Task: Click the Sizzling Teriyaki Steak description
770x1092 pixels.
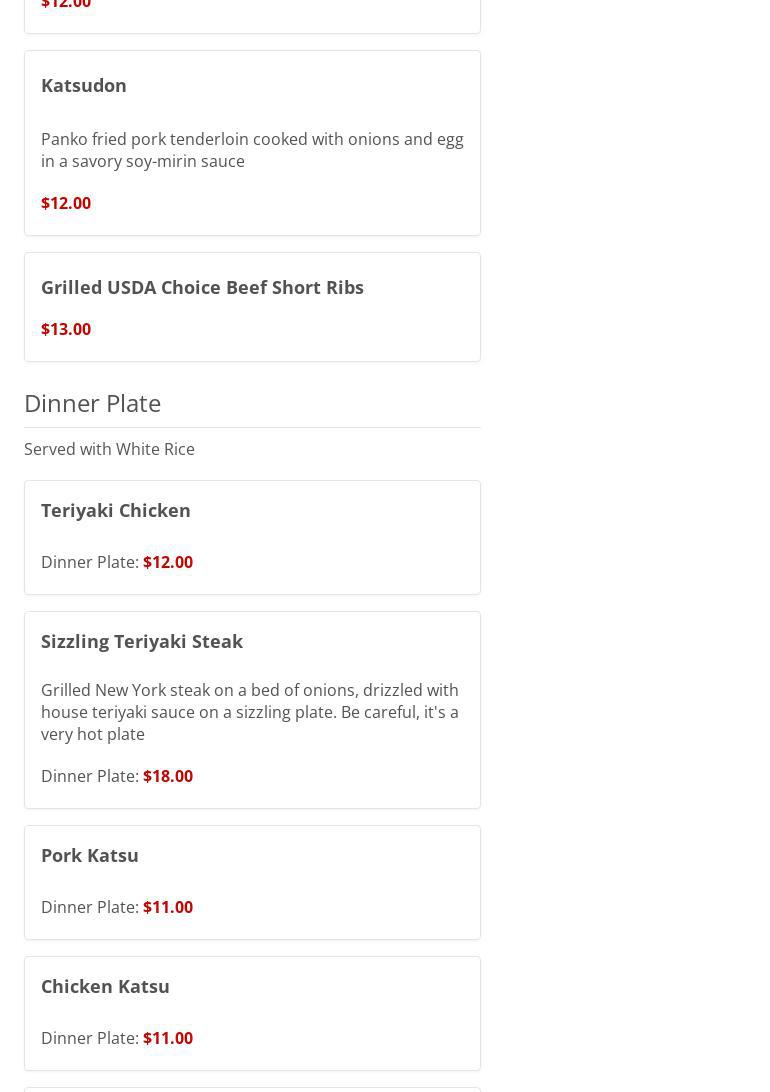Action: [250, 712]
